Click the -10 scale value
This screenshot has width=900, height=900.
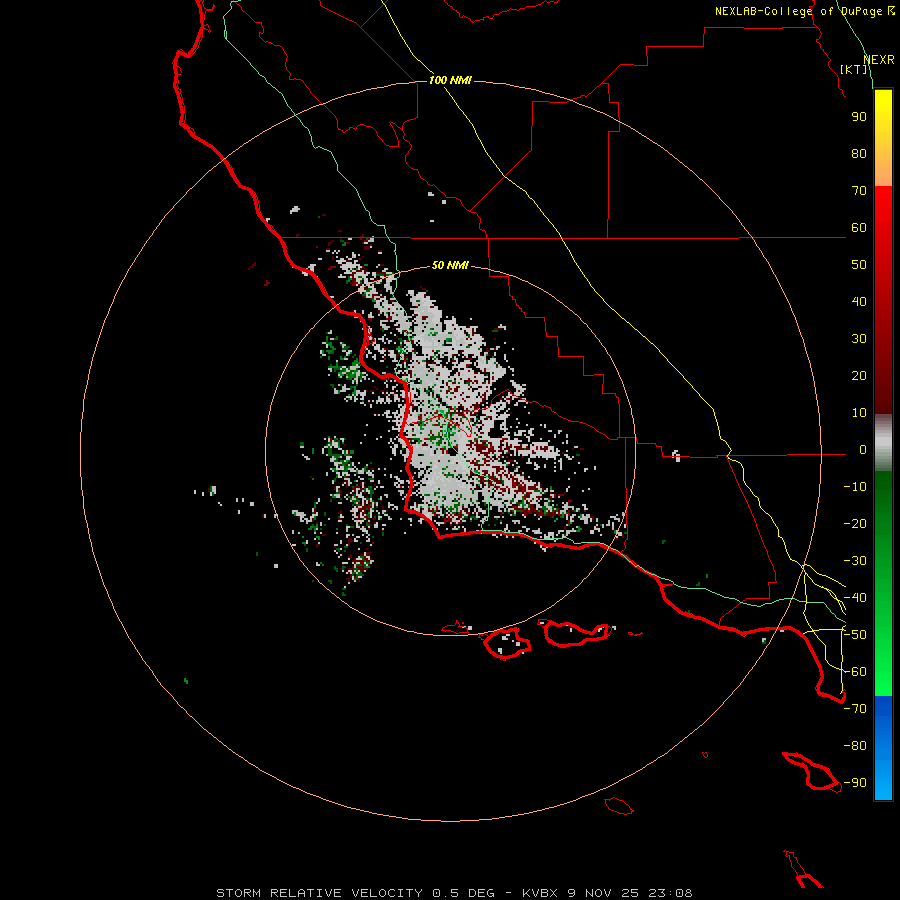pos(855,487)
